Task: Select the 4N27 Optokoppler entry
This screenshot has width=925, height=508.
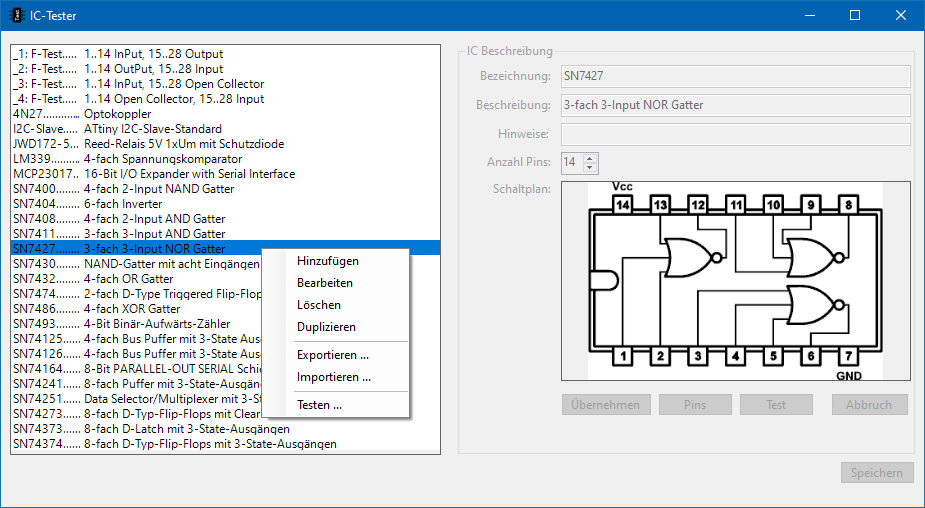Action: click(x=225, y=114)
